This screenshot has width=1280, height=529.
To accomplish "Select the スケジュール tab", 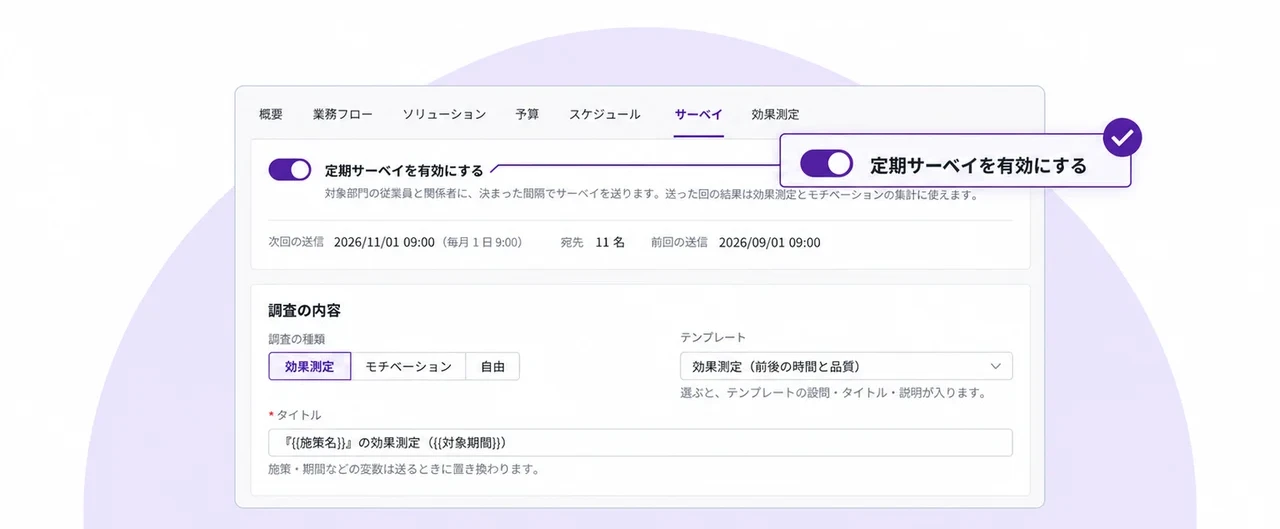I will (x=605, y=114).
